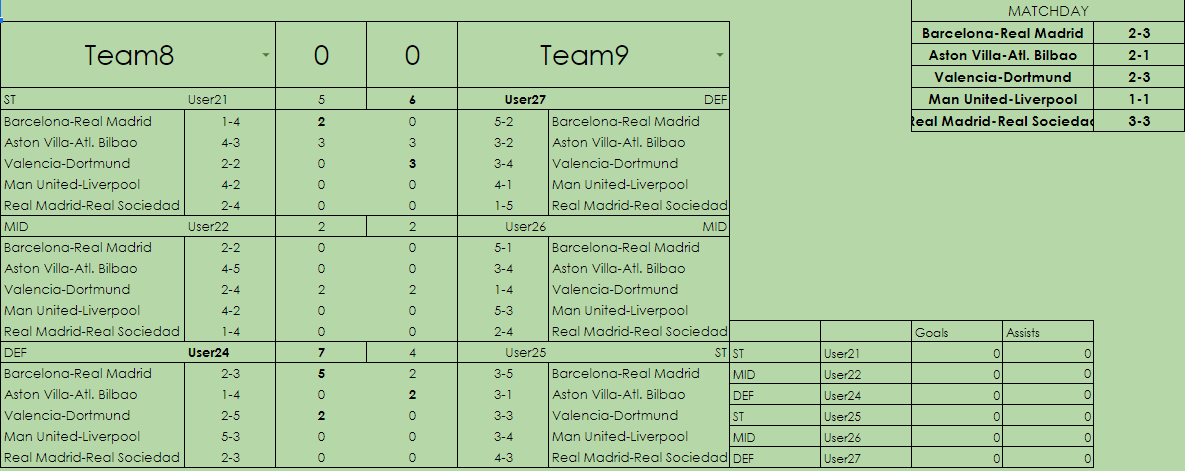Click the Goals column header

coord(932,332)
